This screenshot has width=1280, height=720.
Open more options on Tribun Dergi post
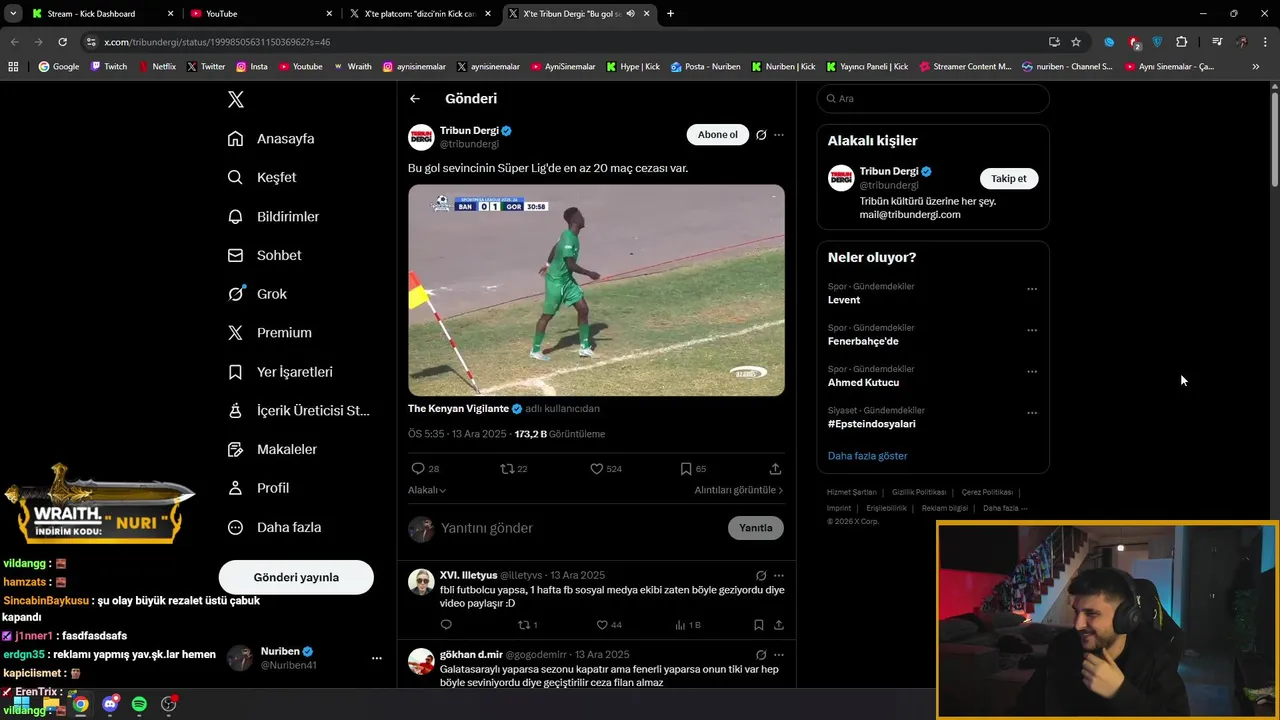779,135
